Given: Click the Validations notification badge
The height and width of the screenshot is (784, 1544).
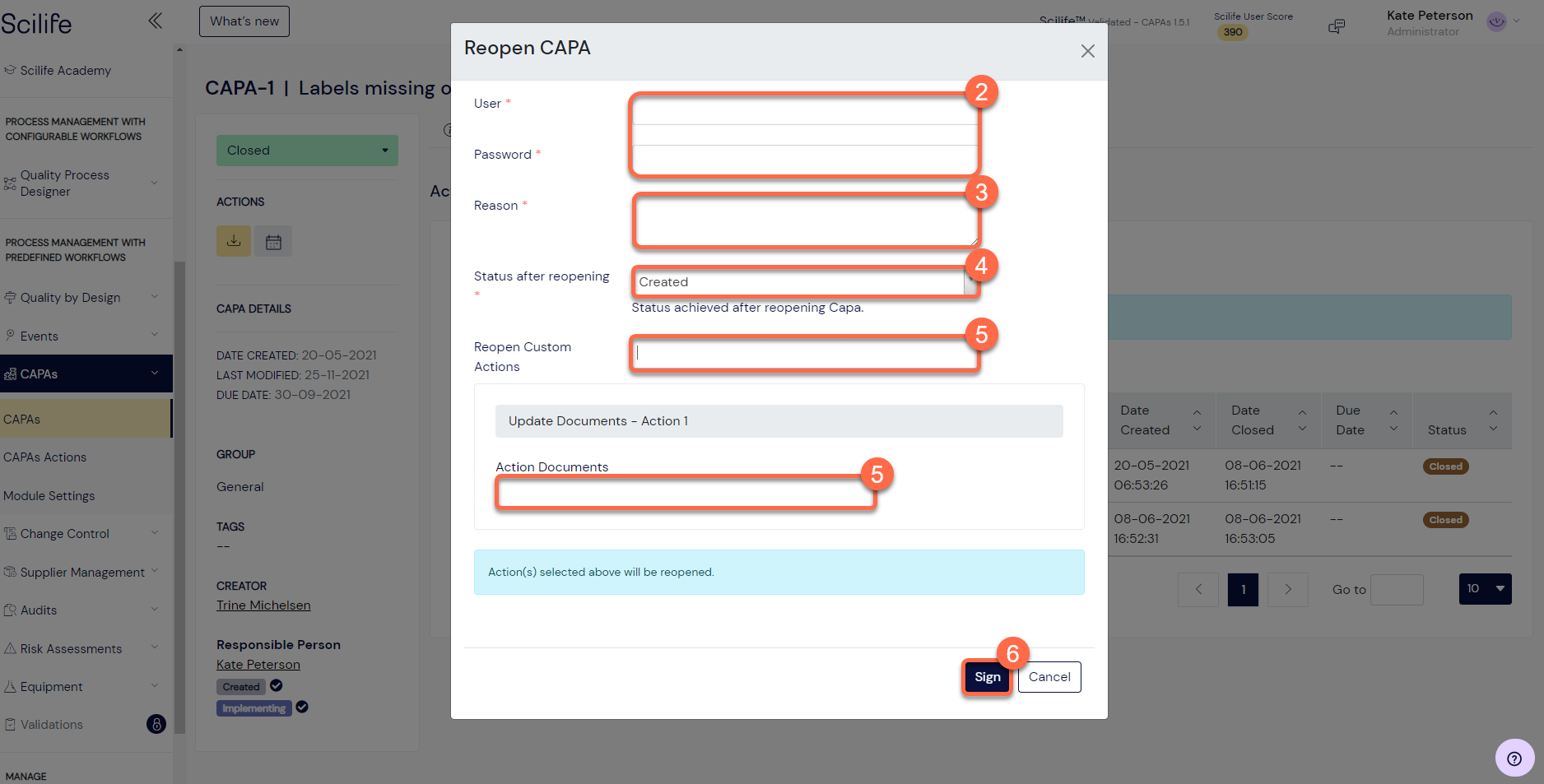Looking at the screenshot, I should point(156,724).
